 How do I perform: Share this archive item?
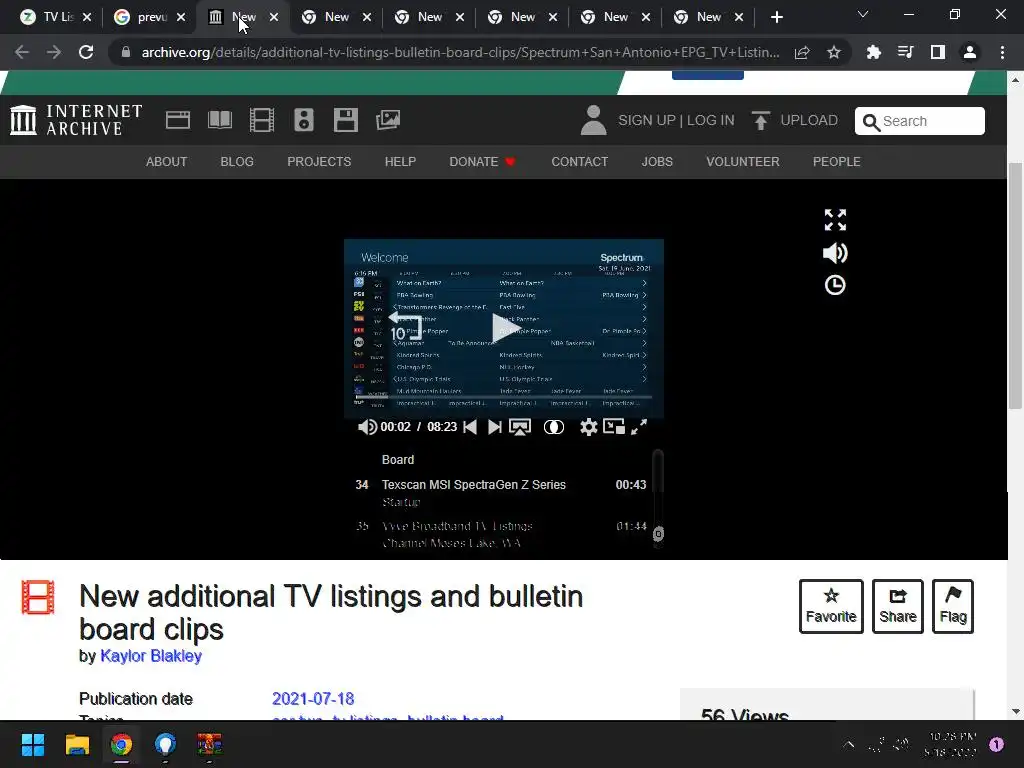898,606
